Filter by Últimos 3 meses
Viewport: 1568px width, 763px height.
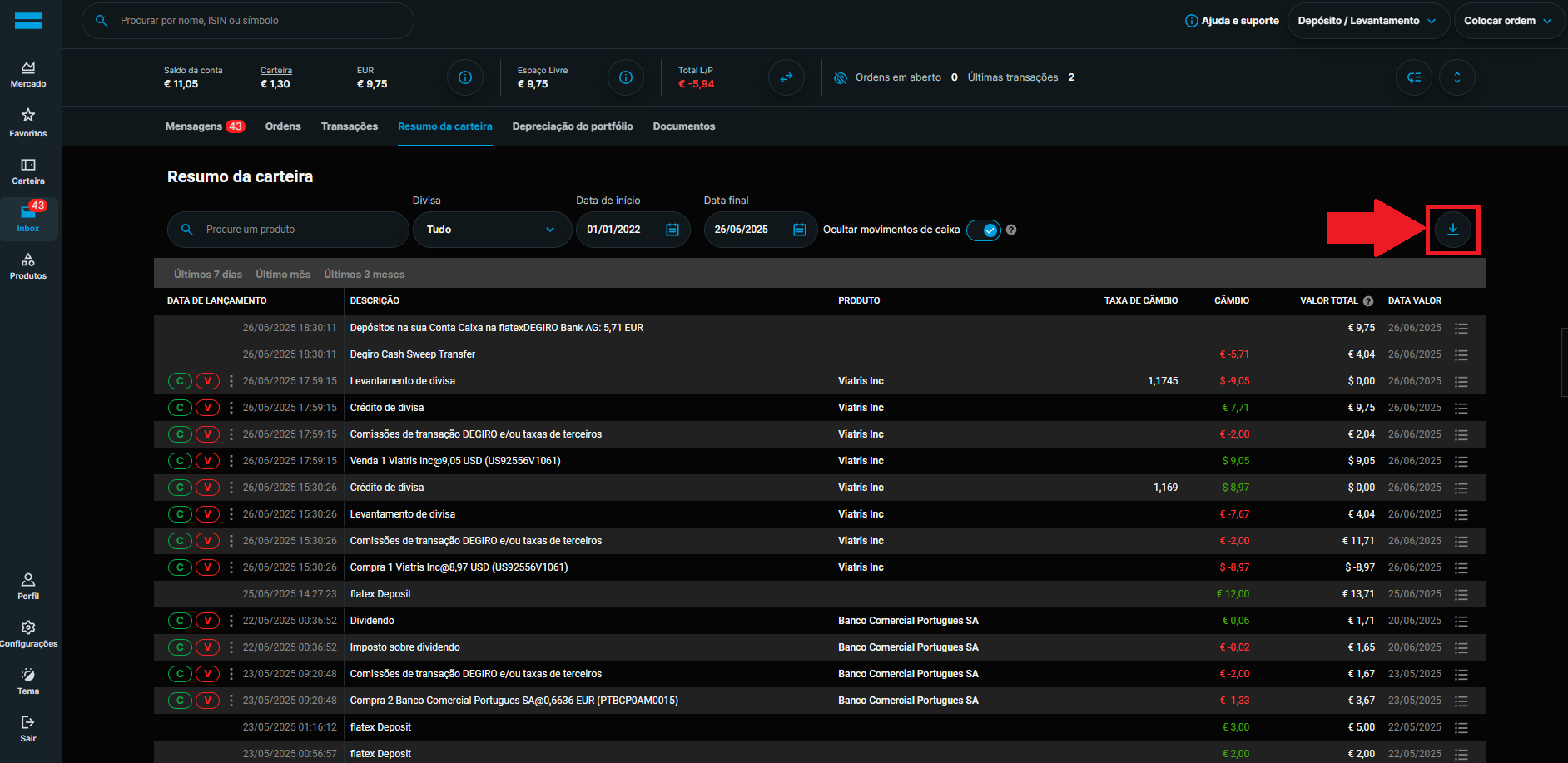(x=365, y=275)
